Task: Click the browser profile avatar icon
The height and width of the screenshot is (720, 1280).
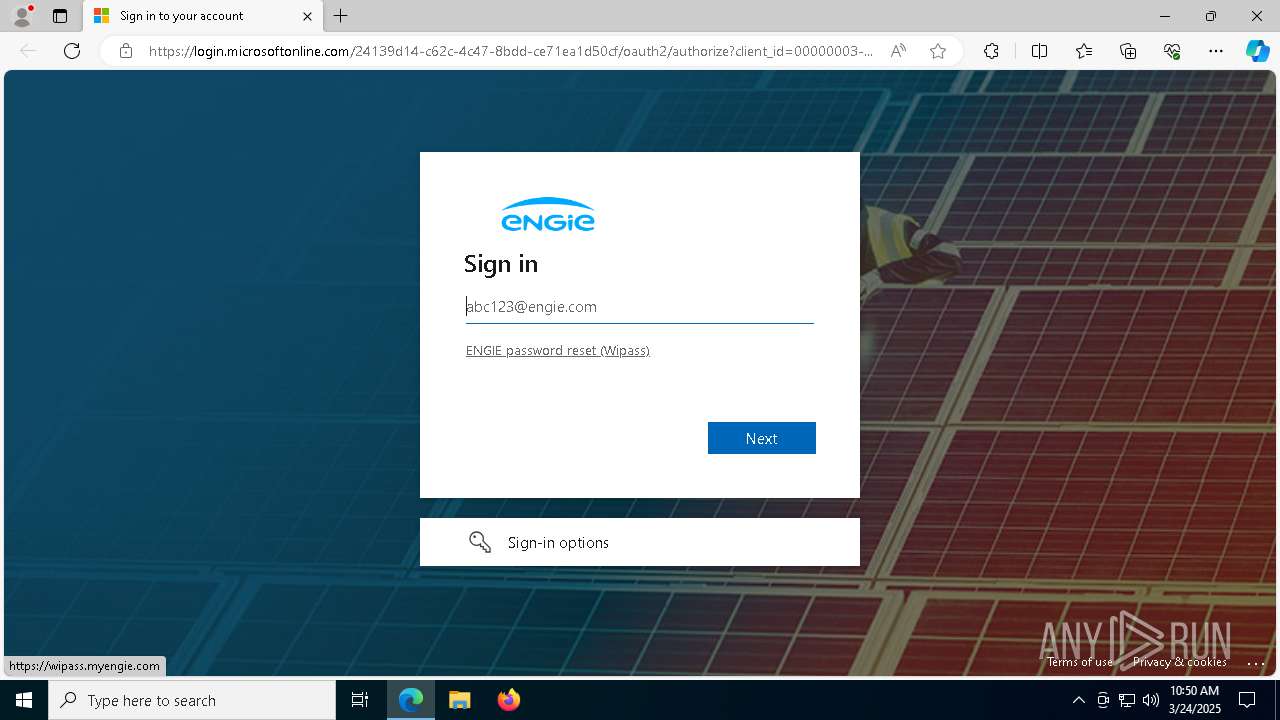Action: (22, 16)
